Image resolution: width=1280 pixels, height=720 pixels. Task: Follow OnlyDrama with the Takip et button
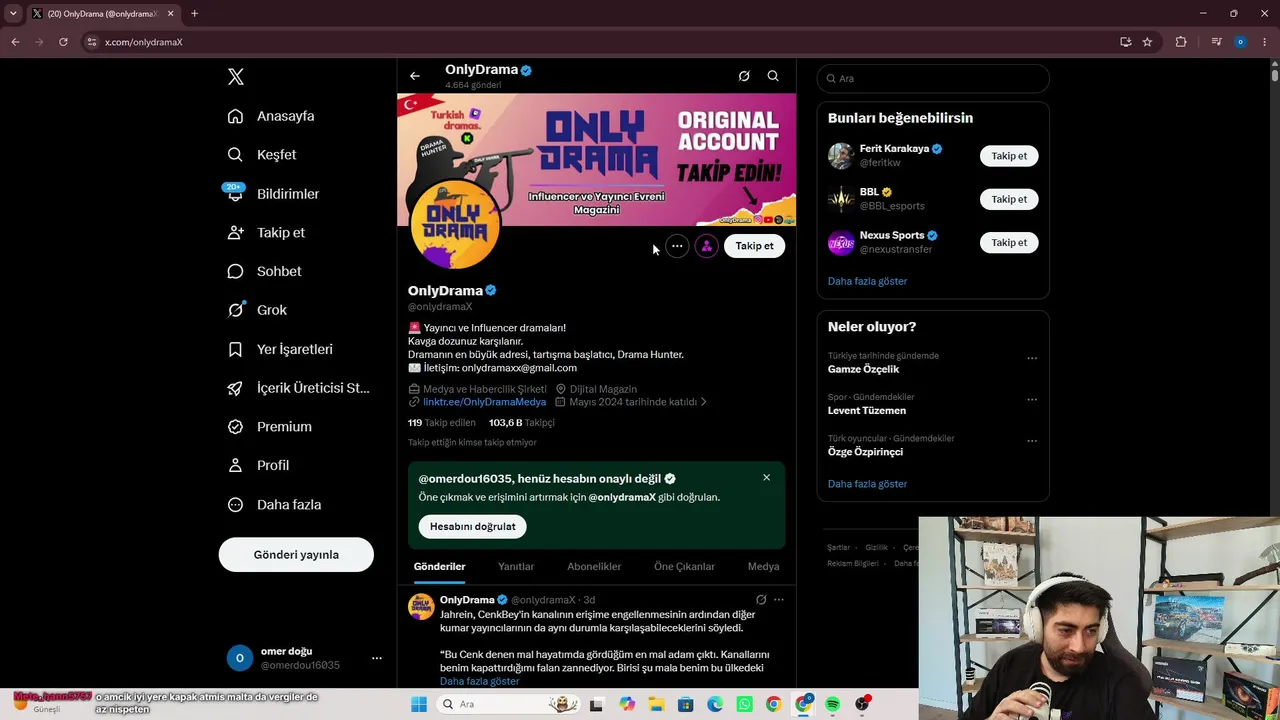pyautogui.click(x=754, y=246)
